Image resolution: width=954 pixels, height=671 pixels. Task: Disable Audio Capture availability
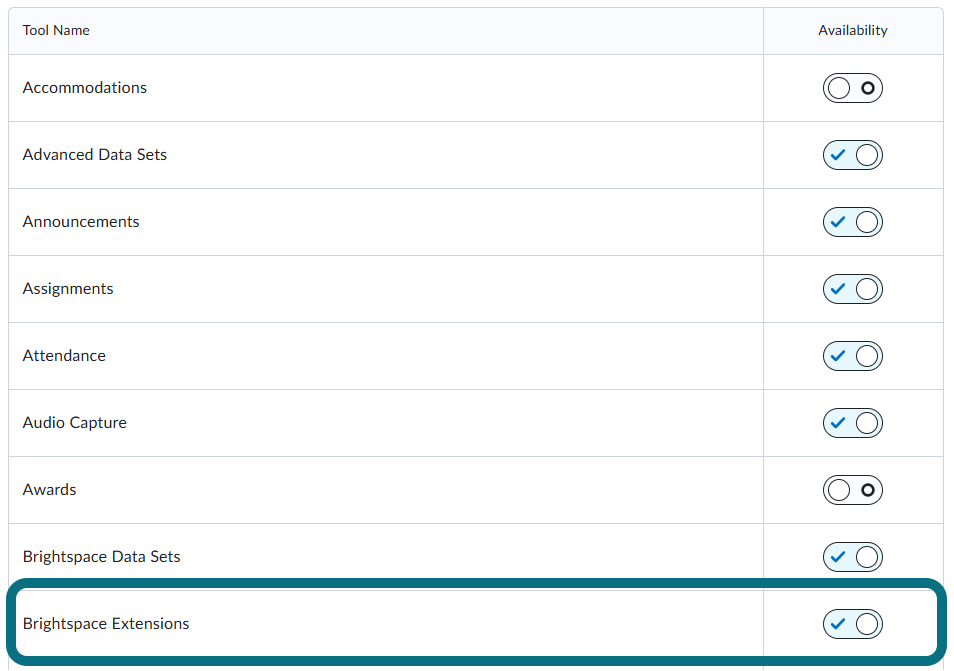[x=852, y=423]
